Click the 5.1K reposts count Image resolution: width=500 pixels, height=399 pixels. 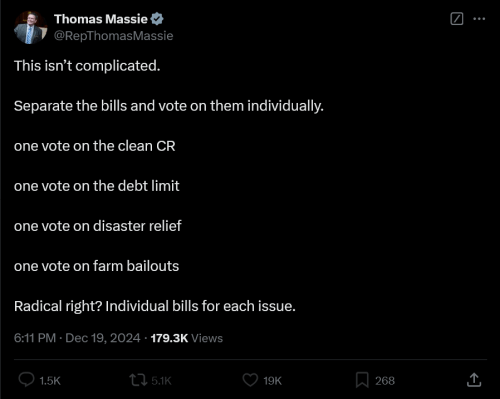pyautogui.click(x=161, y=381)
